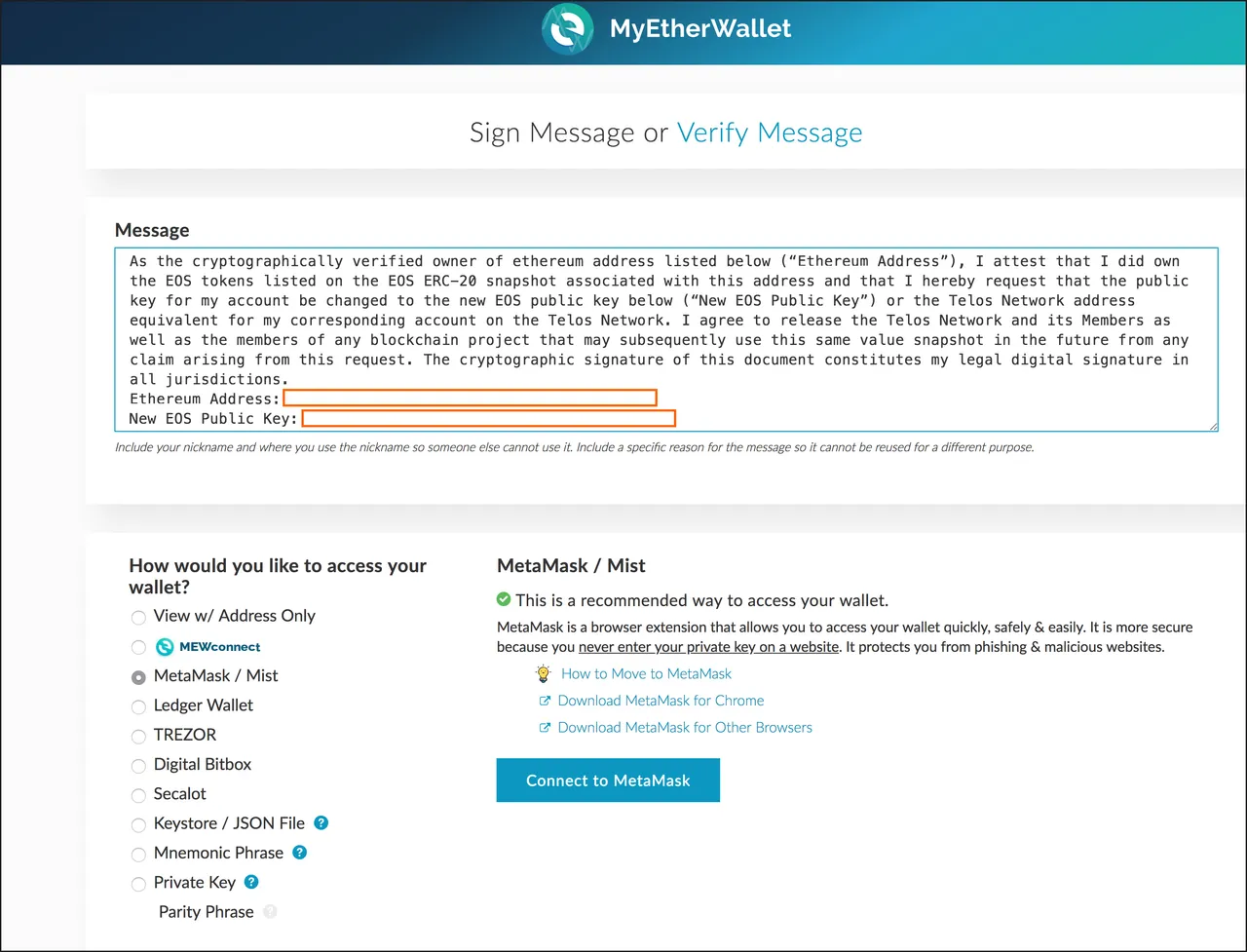Click the MyEtherWallet logo icon
The width and height of the screenshot is (1247, 952).
(568, 28)
